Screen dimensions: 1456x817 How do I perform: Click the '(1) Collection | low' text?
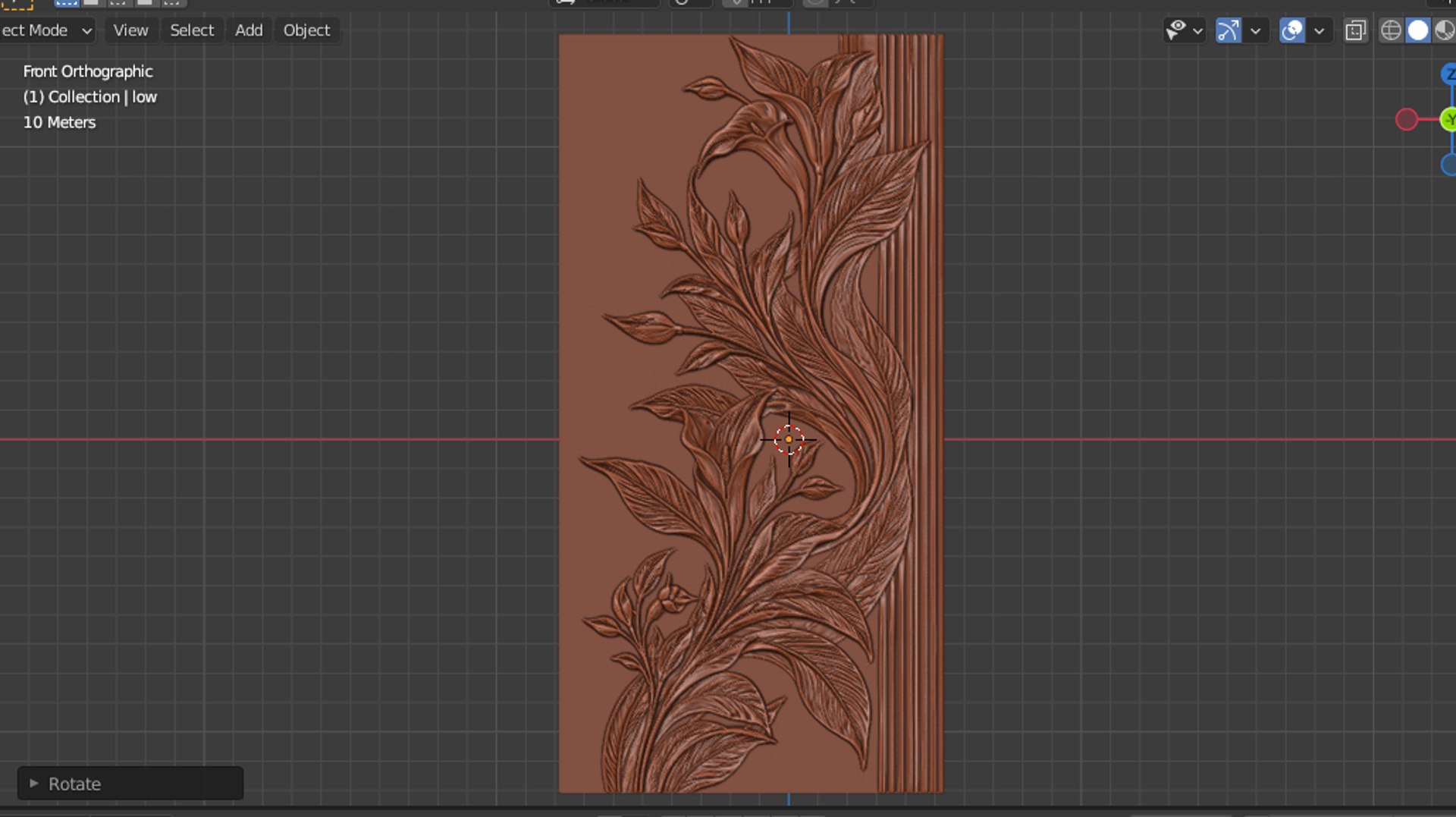point(89,97)
